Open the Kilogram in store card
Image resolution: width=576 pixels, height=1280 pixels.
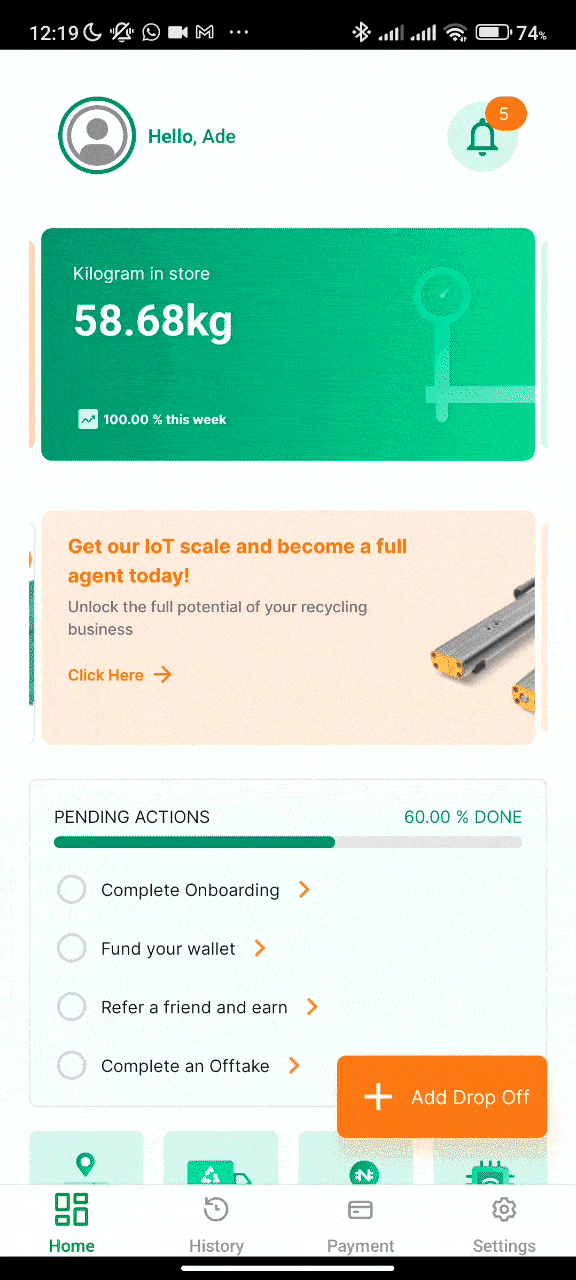288,344
